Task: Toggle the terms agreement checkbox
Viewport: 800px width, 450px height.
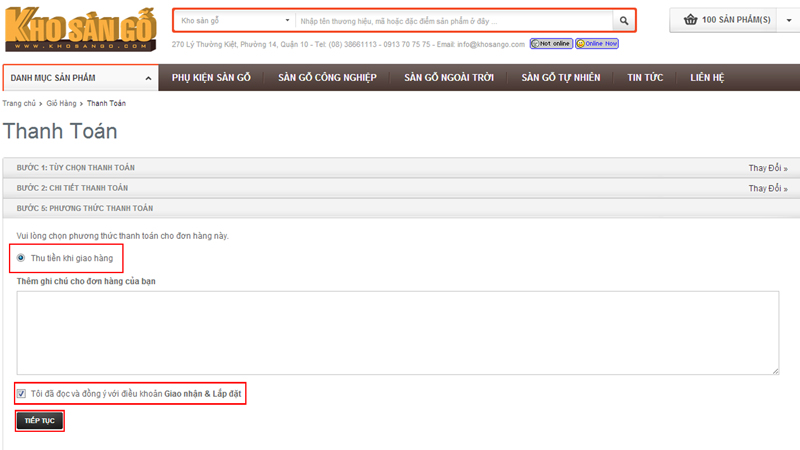Action: click(x=21, y=393)
